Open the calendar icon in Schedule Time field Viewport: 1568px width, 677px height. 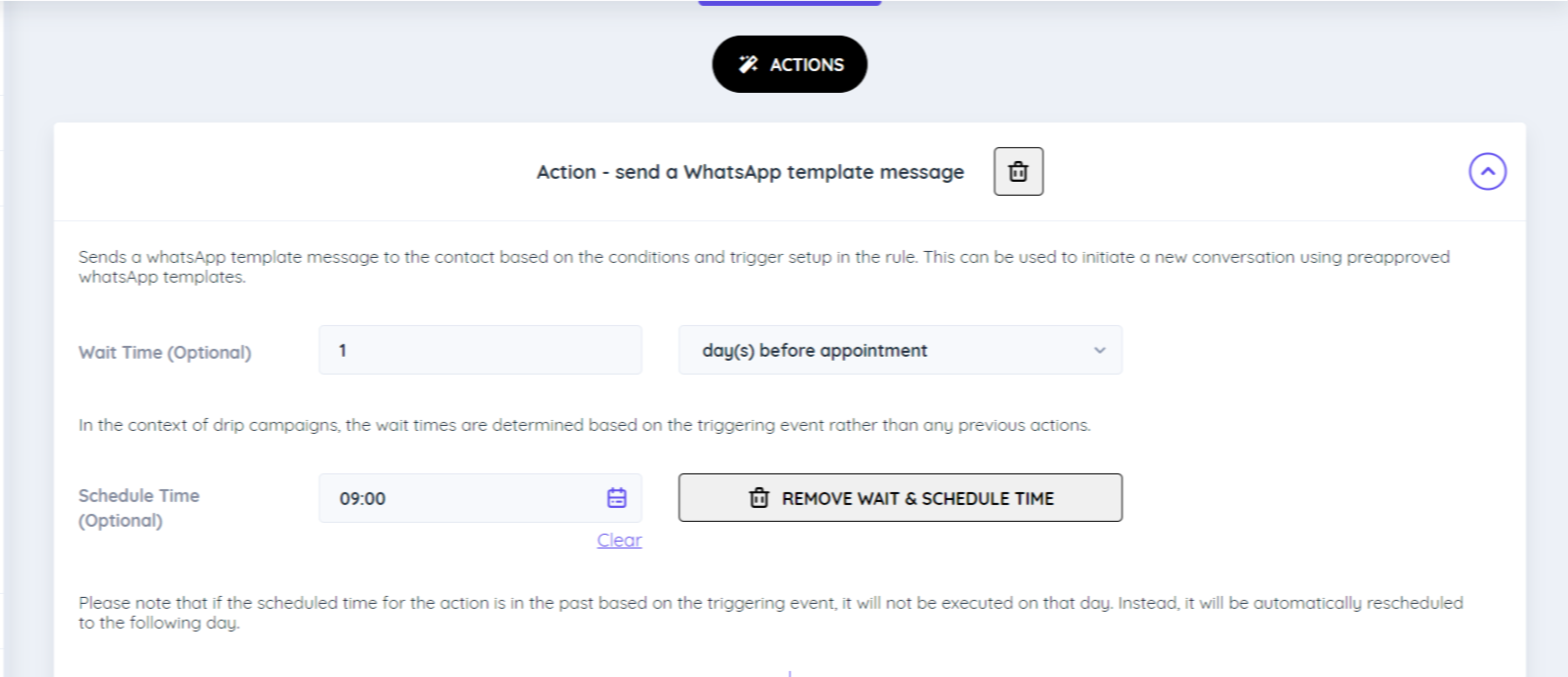point(617,498)
